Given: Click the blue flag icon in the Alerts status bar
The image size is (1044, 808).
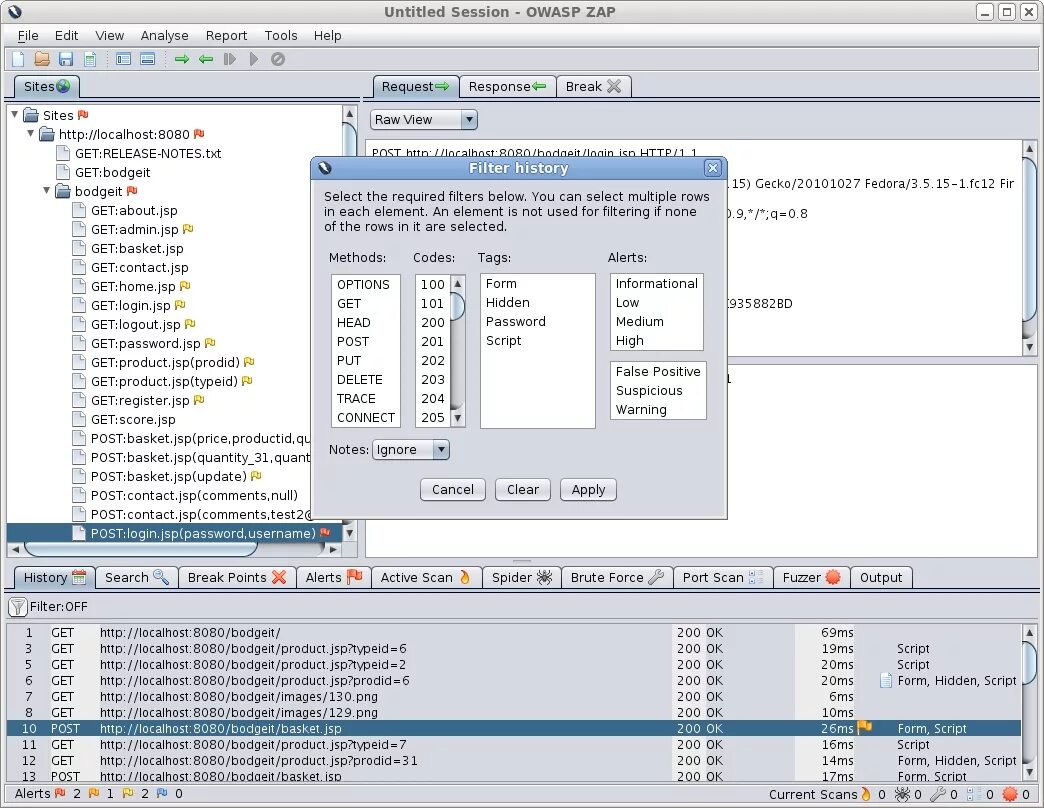Looking at the screenshot, I should click(162, 793).
